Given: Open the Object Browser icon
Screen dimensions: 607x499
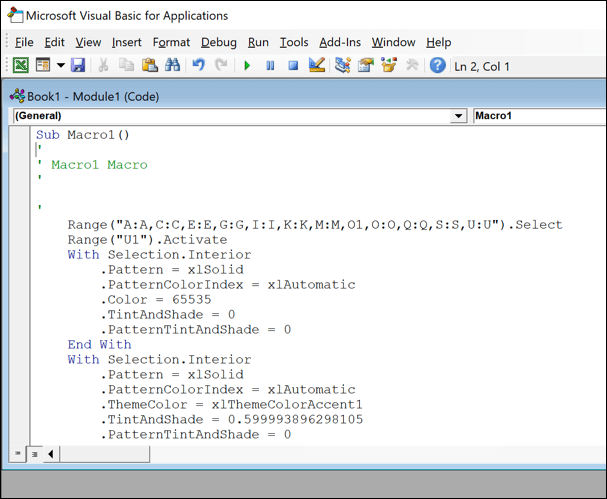Looking at the screenshot, I should 389,65.
